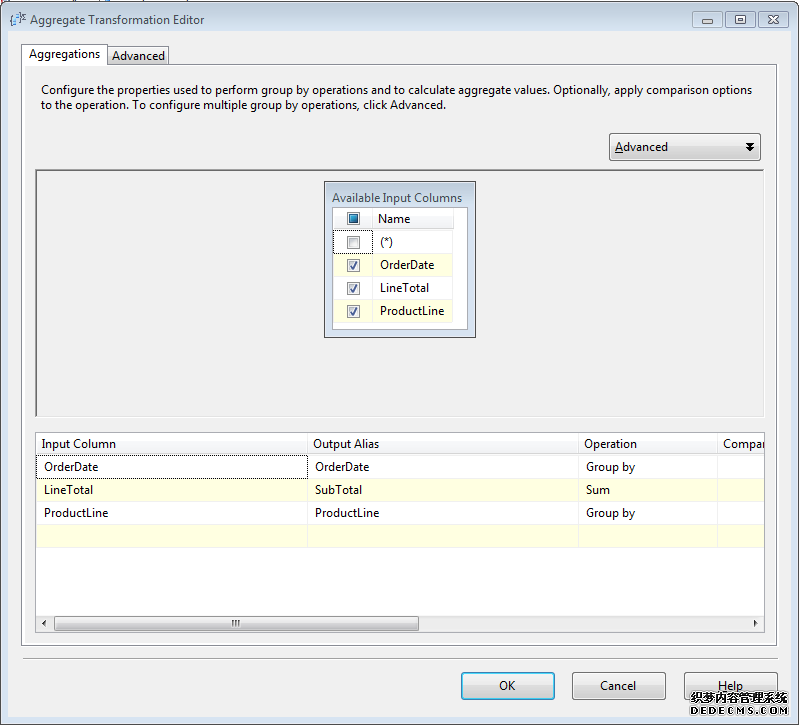The width and height of the screenshot is (799, 725).
Task: Select the Aggregations tab
Action: (64, 55)
